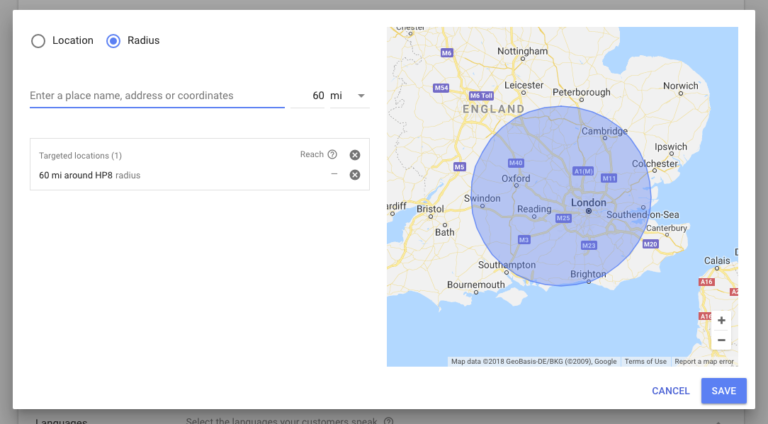Viewport: 768px width, 424px height.
Task: Click the London label on the map
Action: point(588,202)
